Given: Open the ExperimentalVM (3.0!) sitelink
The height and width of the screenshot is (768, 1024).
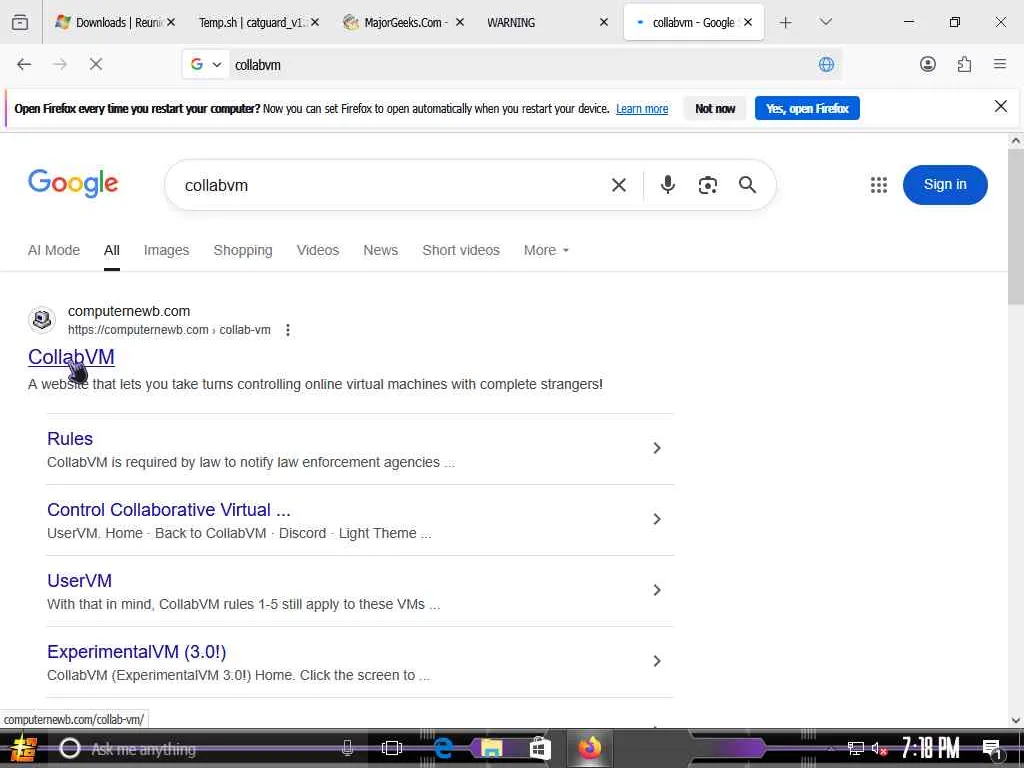Looking at the screenshot, I should [x=136, y=652].
